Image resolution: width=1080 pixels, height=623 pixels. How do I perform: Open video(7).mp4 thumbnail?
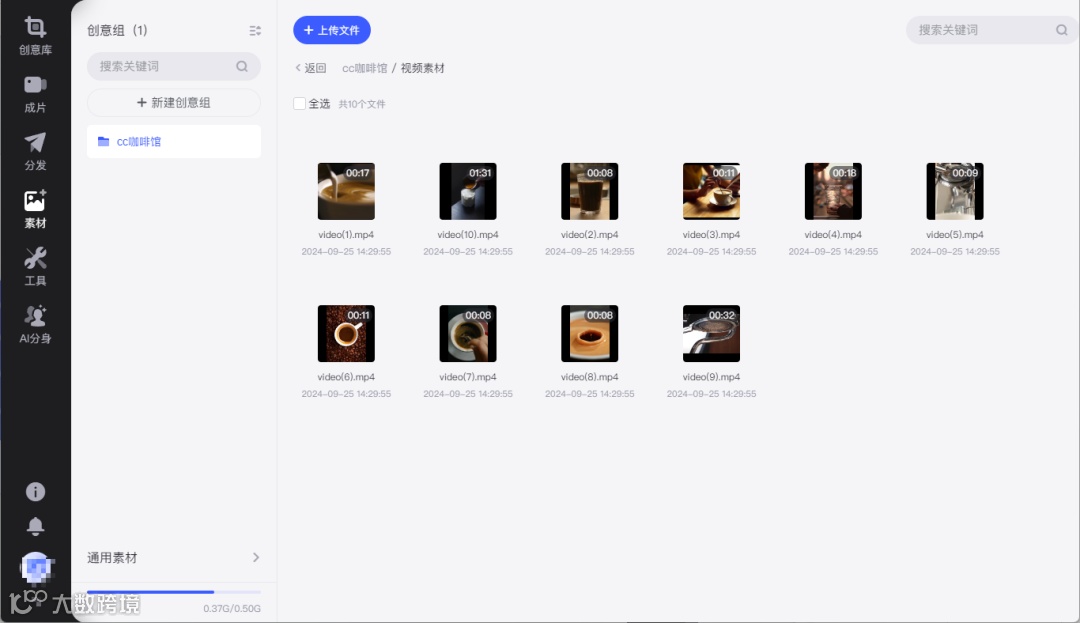tap(468, 334)
